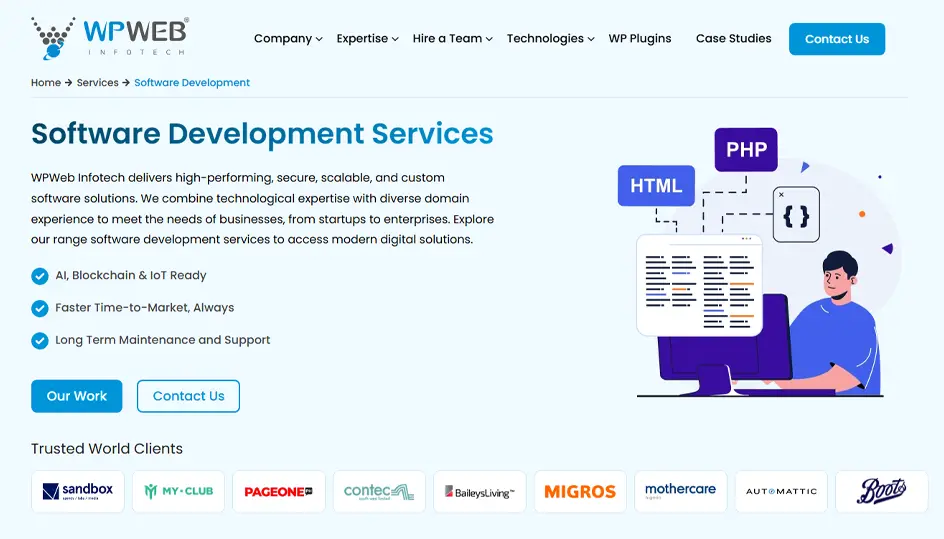Select the PAGEONE client logo
Viewport: 944px width, 539px height.
tap(279, 491)
